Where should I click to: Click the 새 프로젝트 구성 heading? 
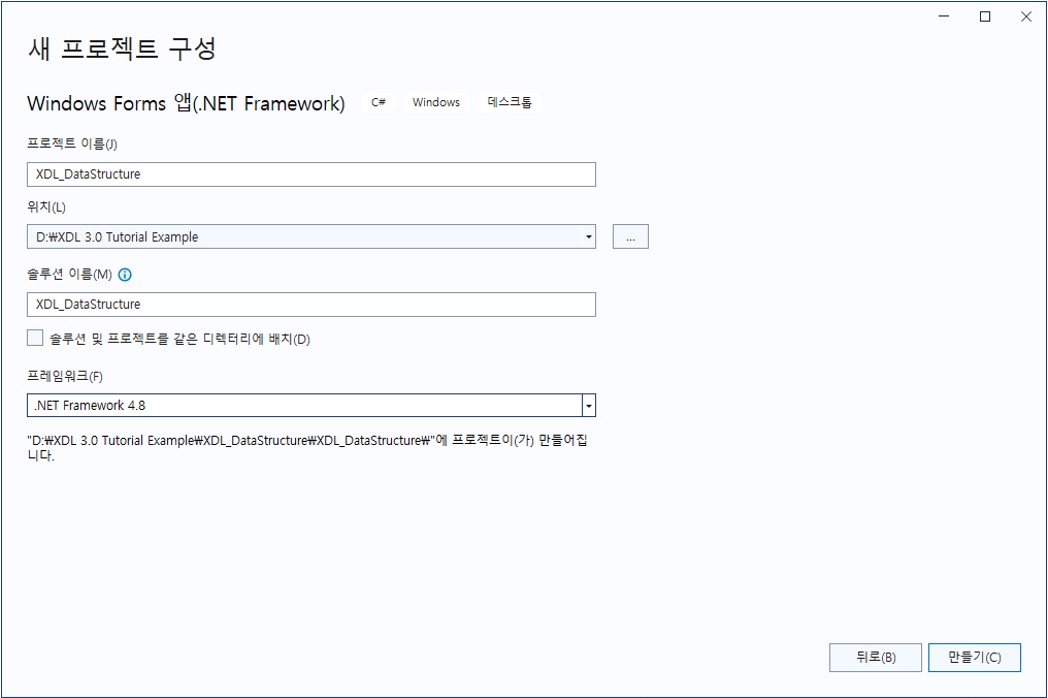122,49
